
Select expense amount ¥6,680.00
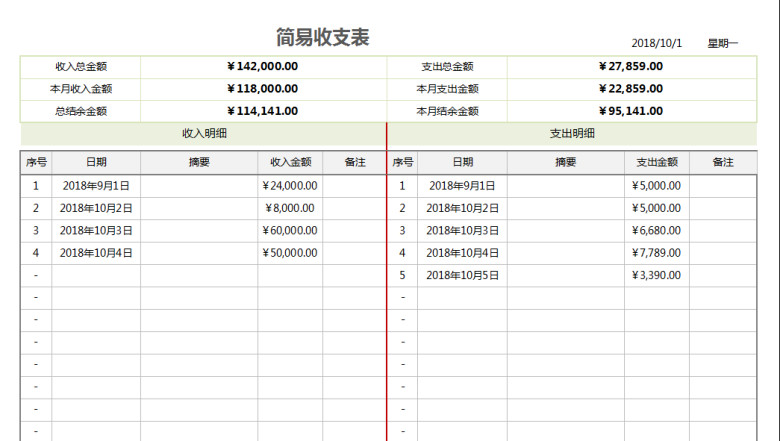pyautogui.click(x=656, y=231)
